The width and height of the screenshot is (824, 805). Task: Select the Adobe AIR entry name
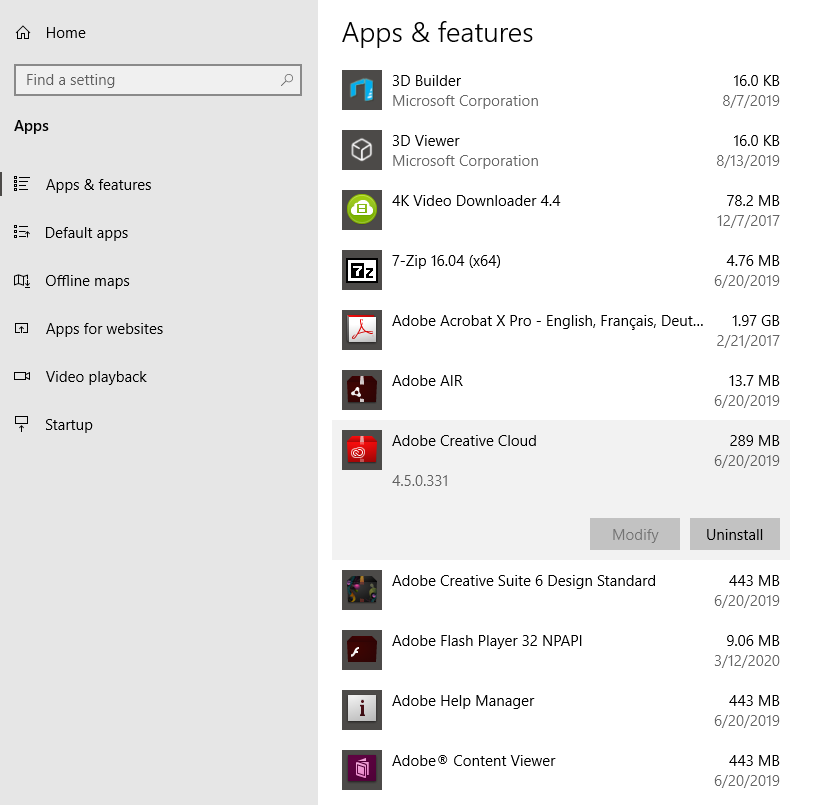point(427,381)
